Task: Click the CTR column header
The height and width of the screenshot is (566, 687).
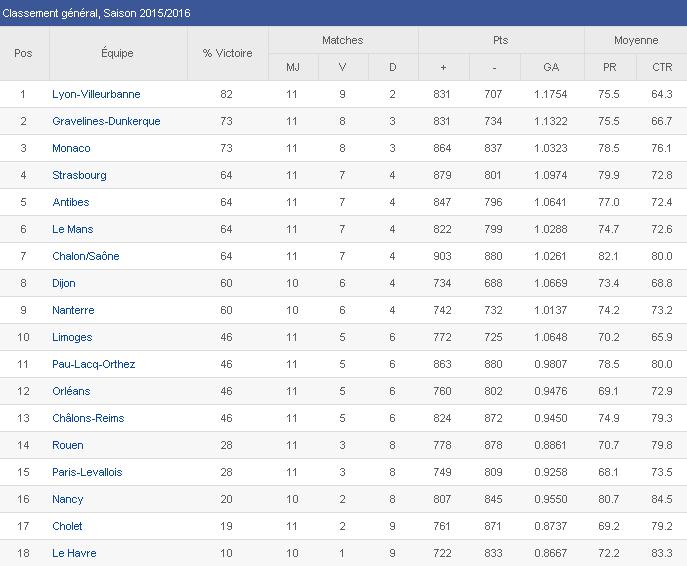Action: pyautogui.click(x=661, y=67)
